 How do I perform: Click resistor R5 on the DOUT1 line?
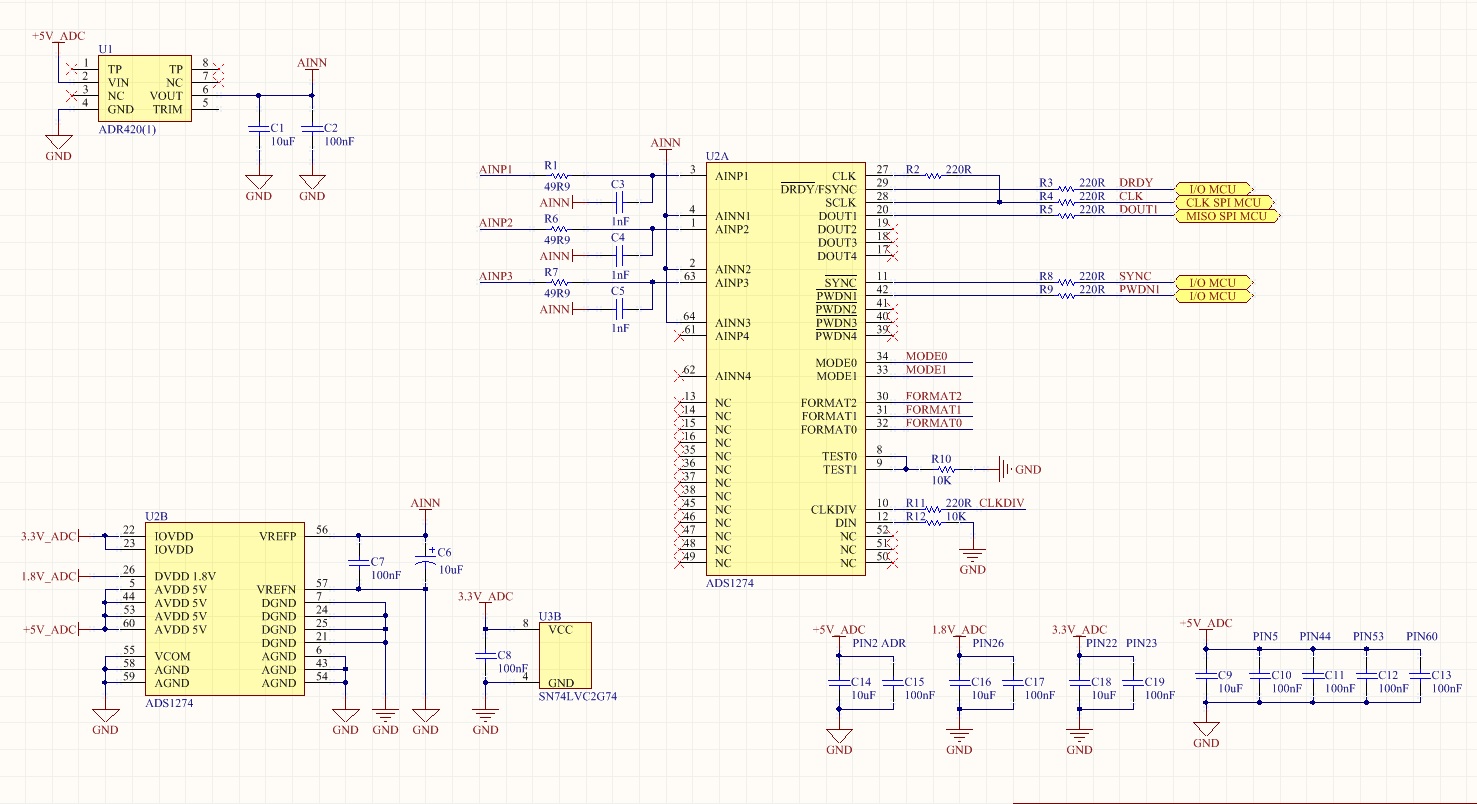coord(1066,216)
